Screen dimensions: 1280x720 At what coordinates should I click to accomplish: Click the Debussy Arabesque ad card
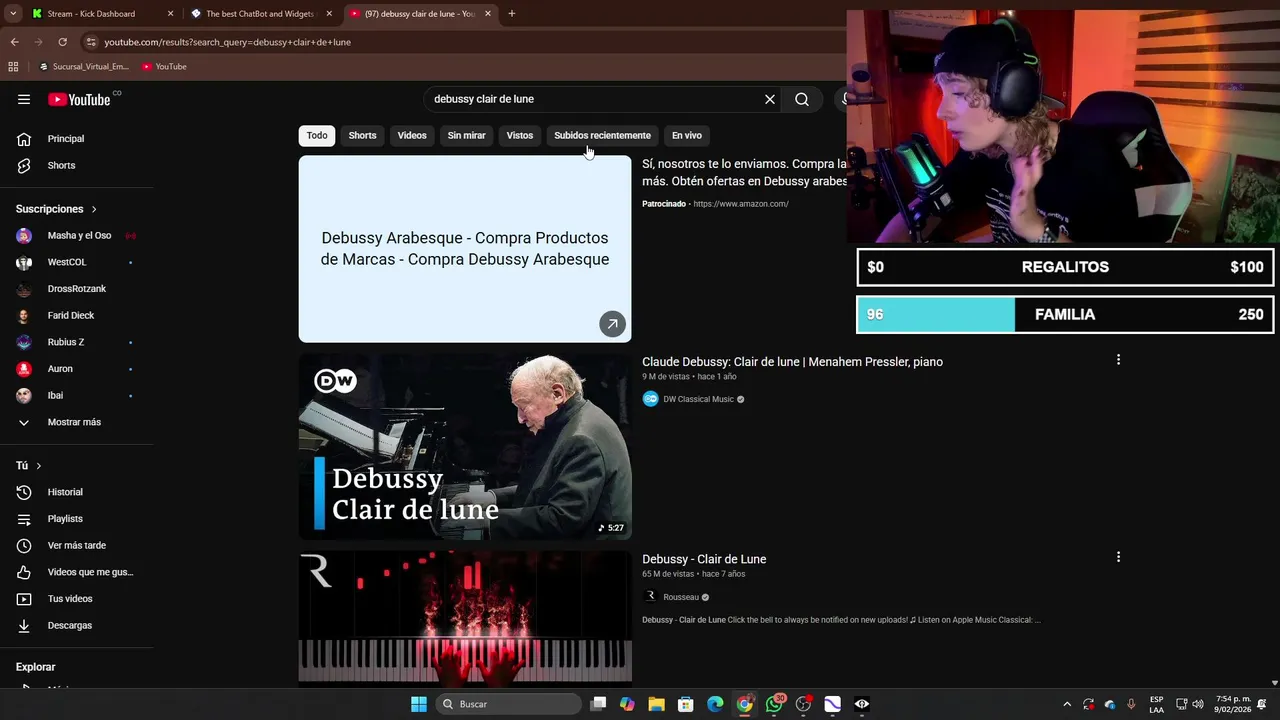pyautogui.click(x=465, y=249)
